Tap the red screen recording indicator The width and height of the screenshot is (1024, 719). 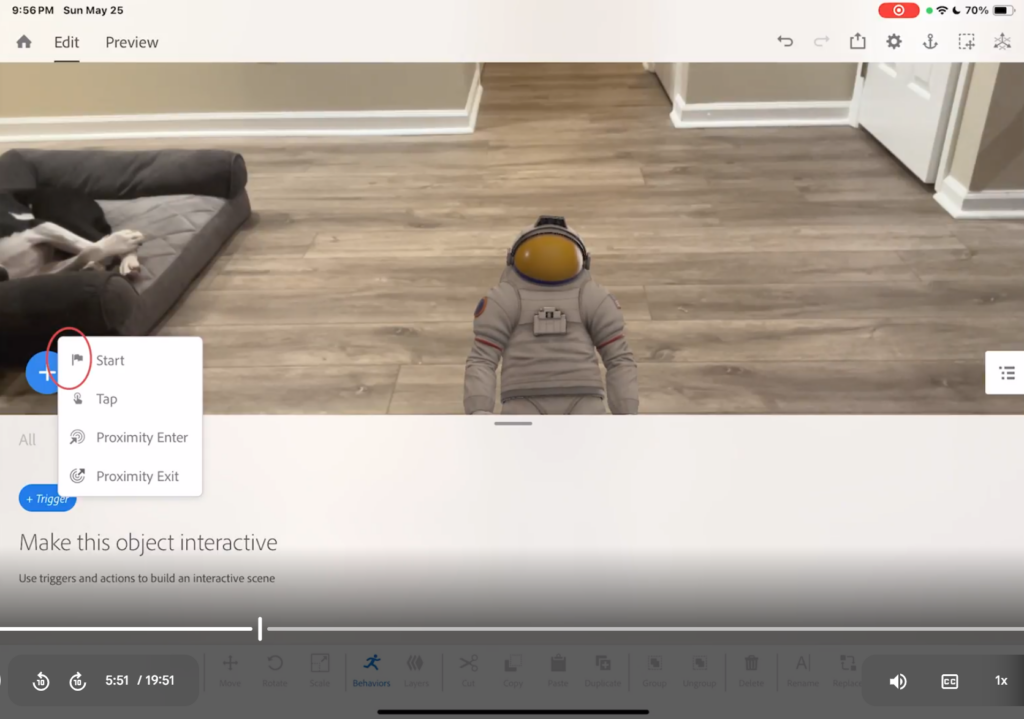pyautogui.click(x=899, y=10)
